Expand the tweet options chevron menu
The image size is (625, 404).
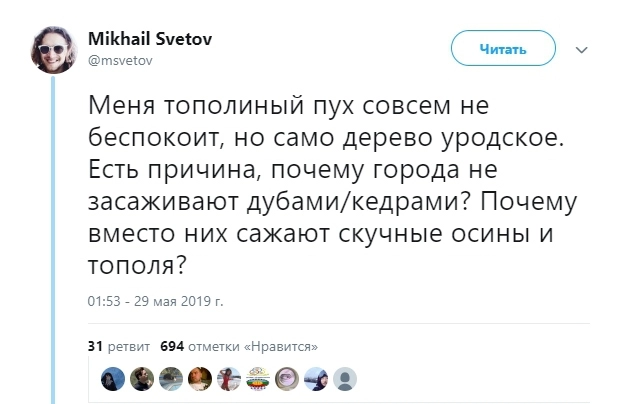583,49
